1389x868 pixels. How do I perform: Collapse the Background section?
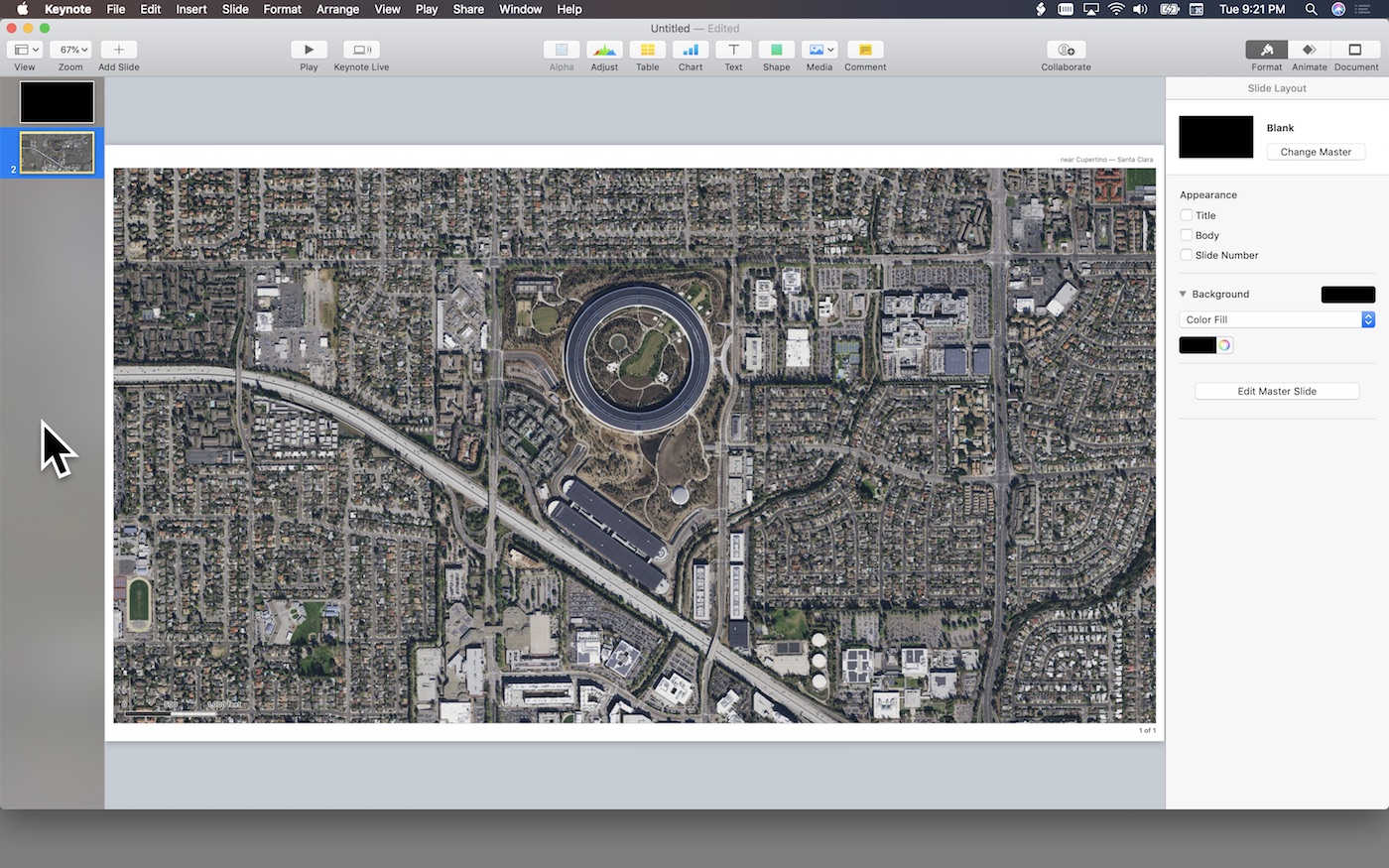pos(1183,295)
